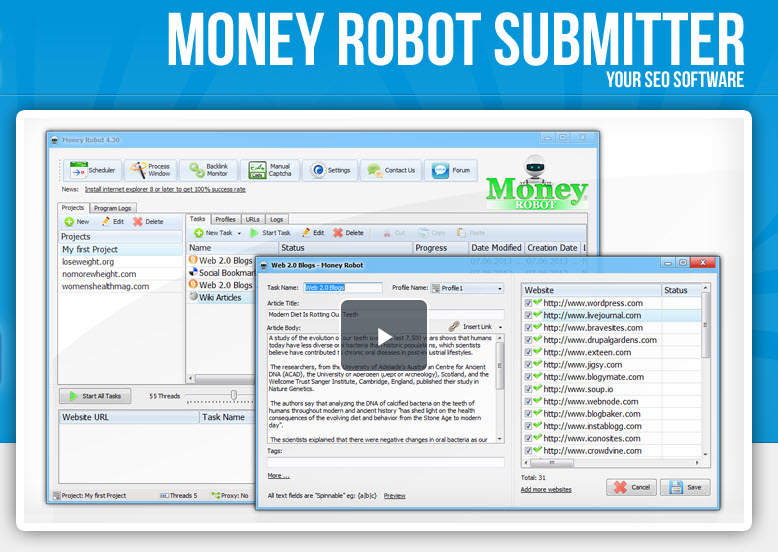Click the Paste task icon
Screen dimensions: 778x552
pyautogui.click(x=471, y=233)
